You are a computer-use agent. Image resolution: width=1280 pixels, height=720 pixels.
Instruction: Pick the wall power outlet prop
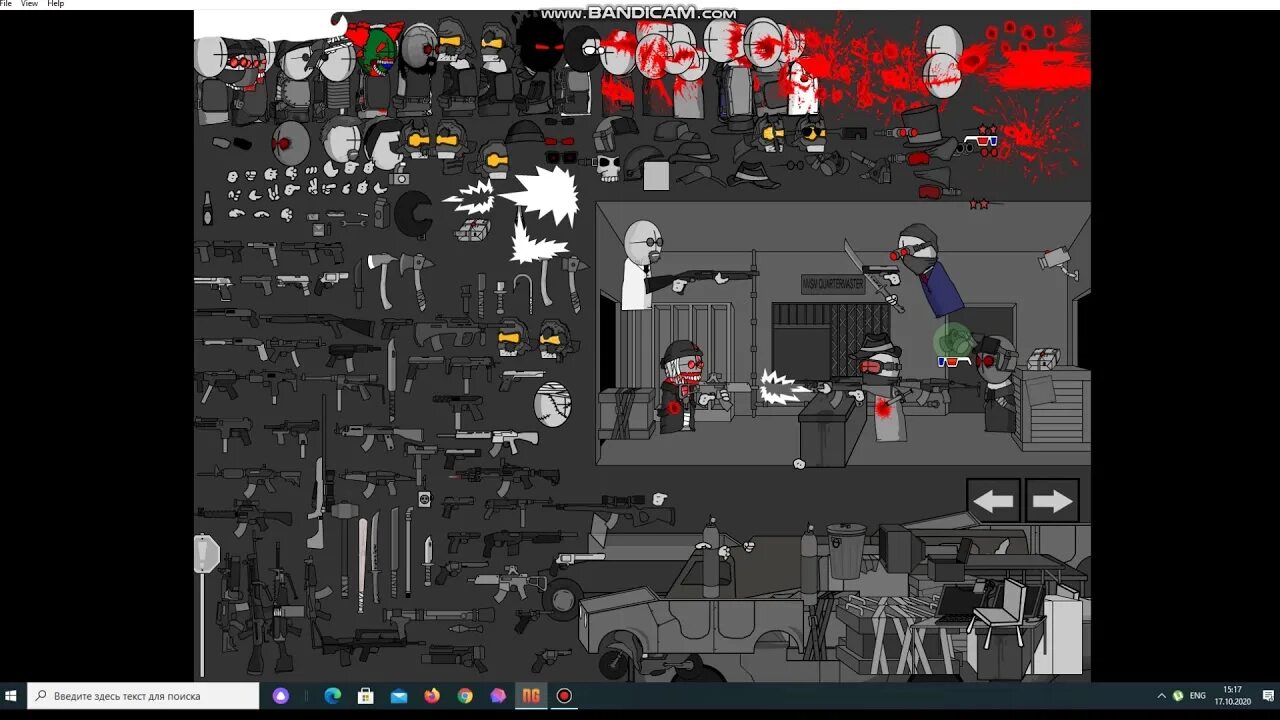[424, 498]
